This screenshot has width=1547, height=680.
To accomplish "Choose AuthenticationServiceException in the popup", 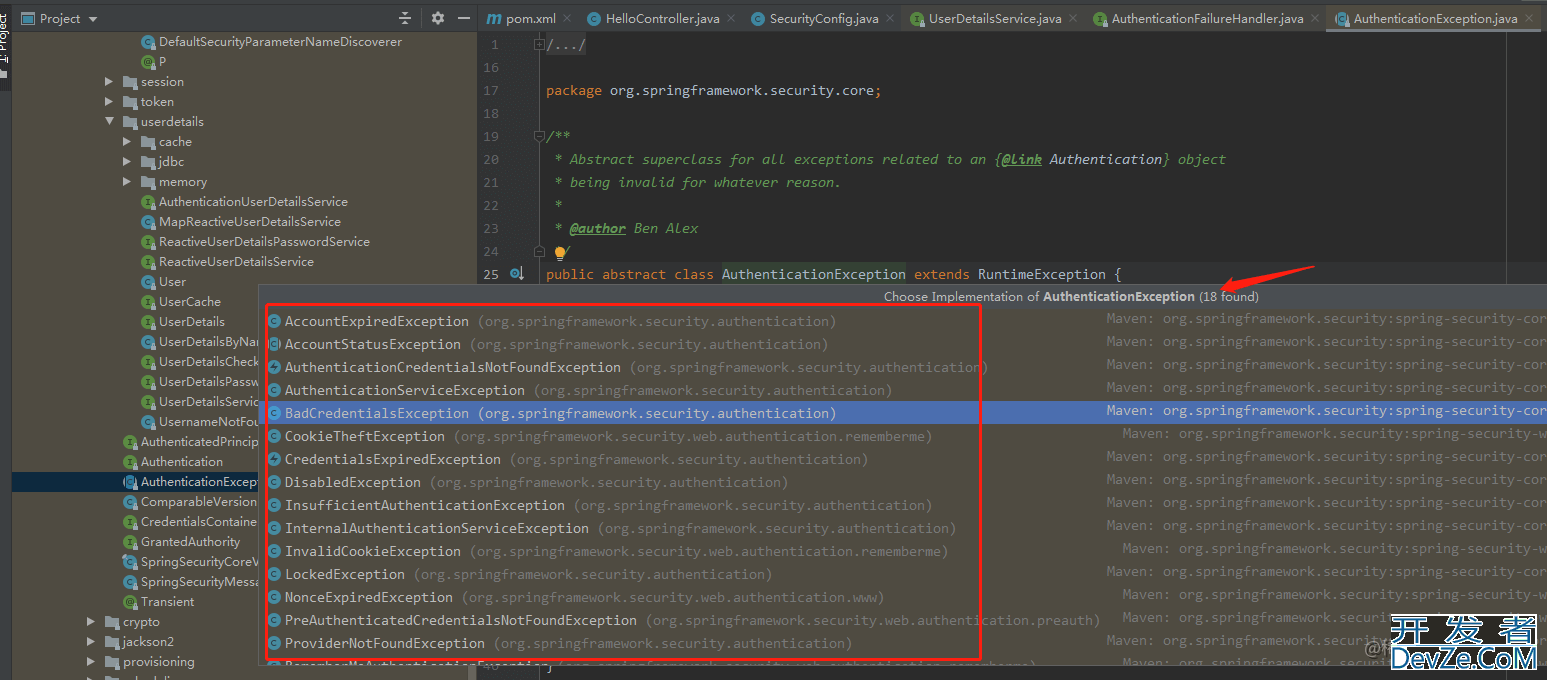I will 902,391.
